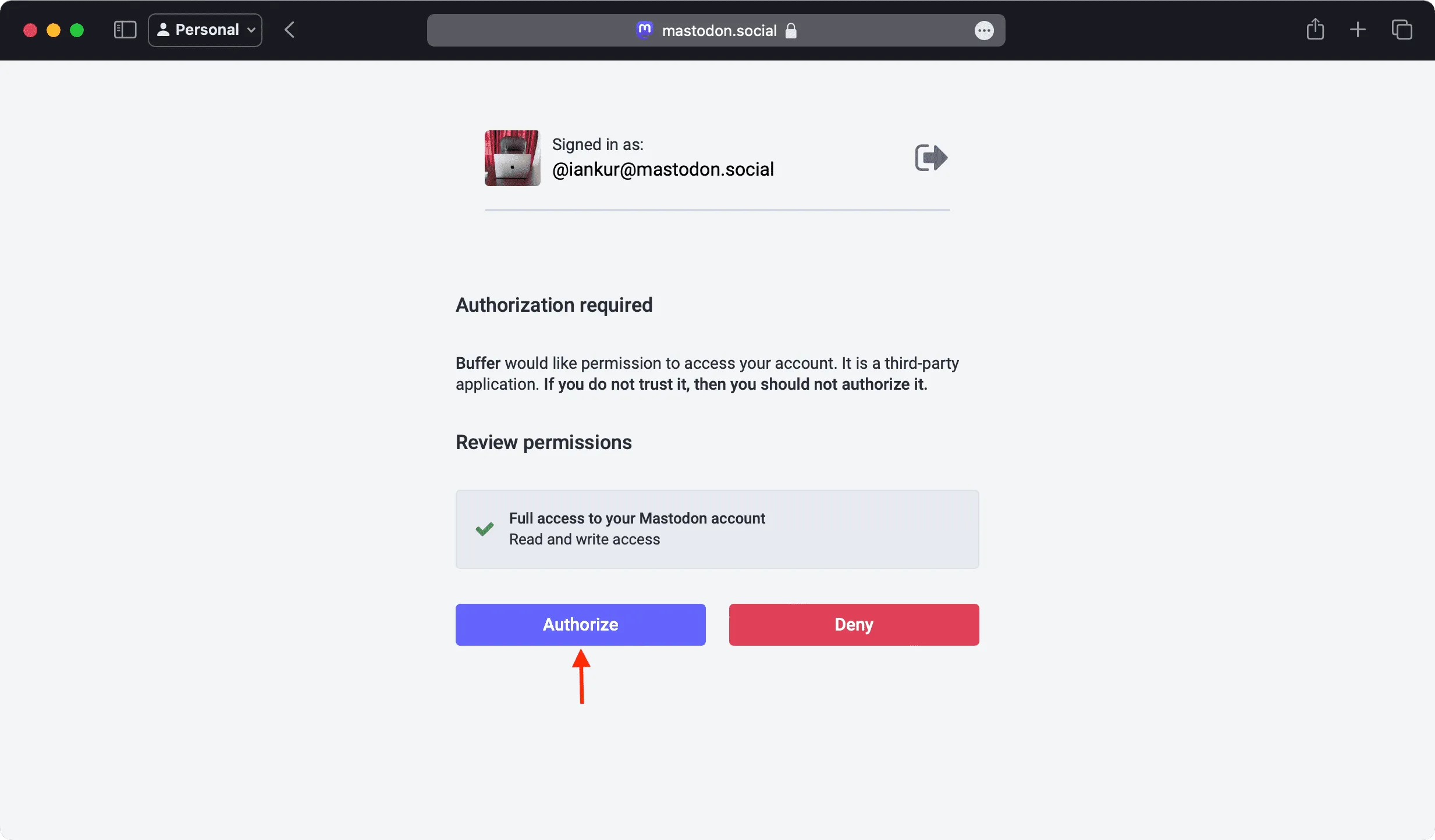
Task: Click the Deny button
Action: (854, 625)
